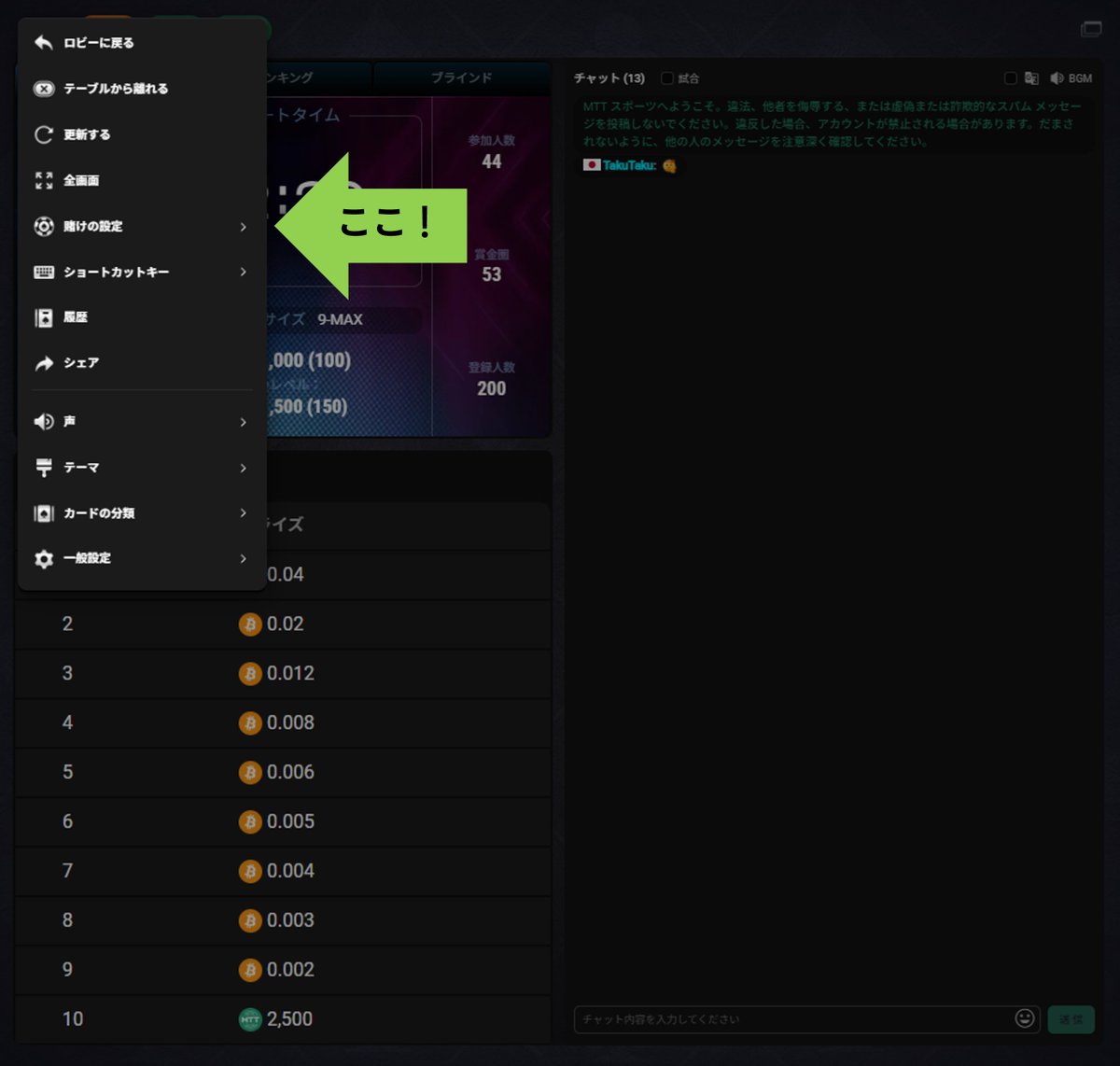The image size is (1120, 1066).
Task: Click the Bitcoin icon beside 0.004
Action: pos(250,872)
